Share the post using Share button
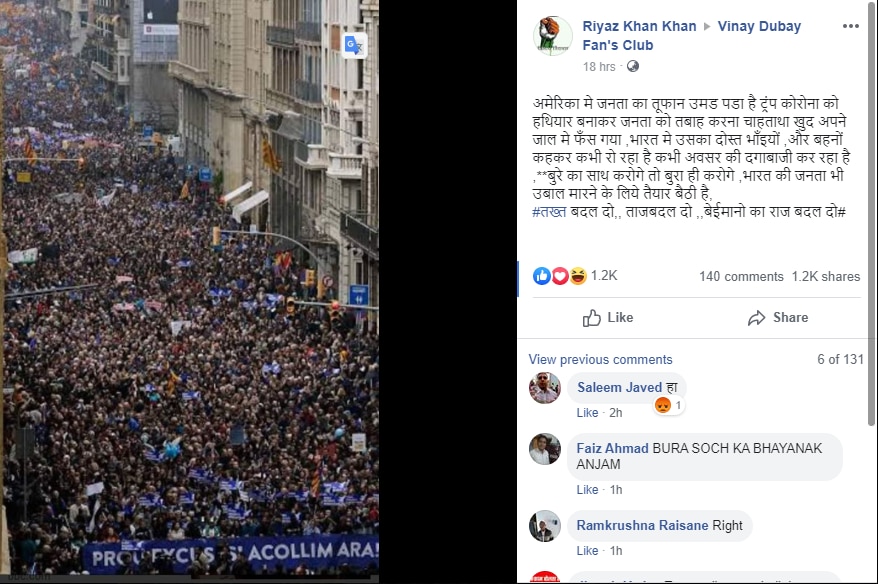Image resolution: width=878 pixels, height=584 pixels. click(x=778, y=317)
